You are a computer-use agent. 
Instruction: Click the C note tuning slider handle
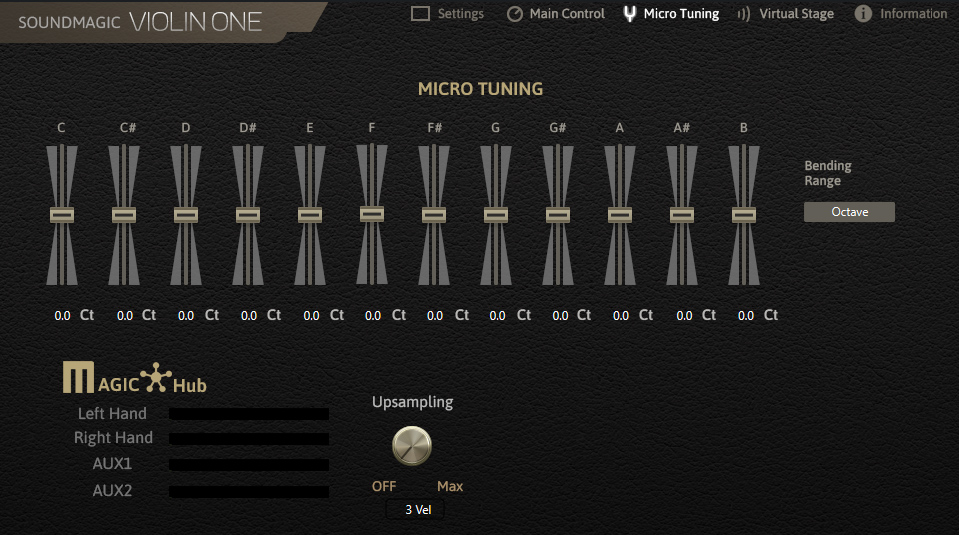(62, 215)
